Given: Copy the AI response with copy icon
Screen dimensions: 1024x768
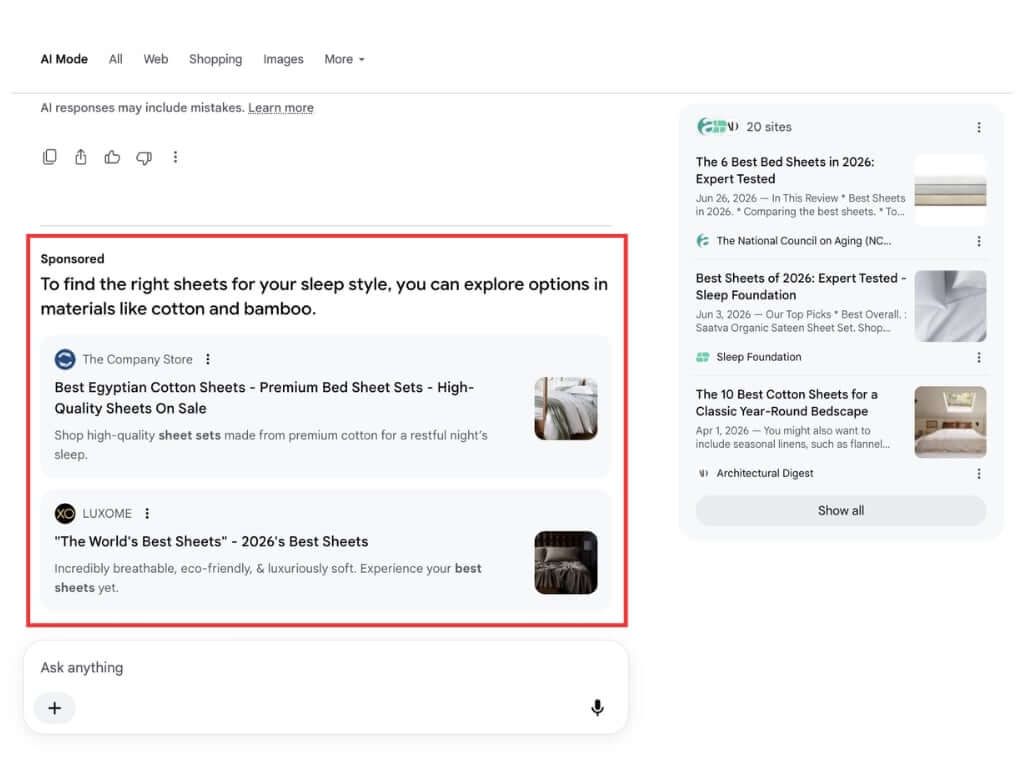Looking at the screenshot, I should (50, 157).
